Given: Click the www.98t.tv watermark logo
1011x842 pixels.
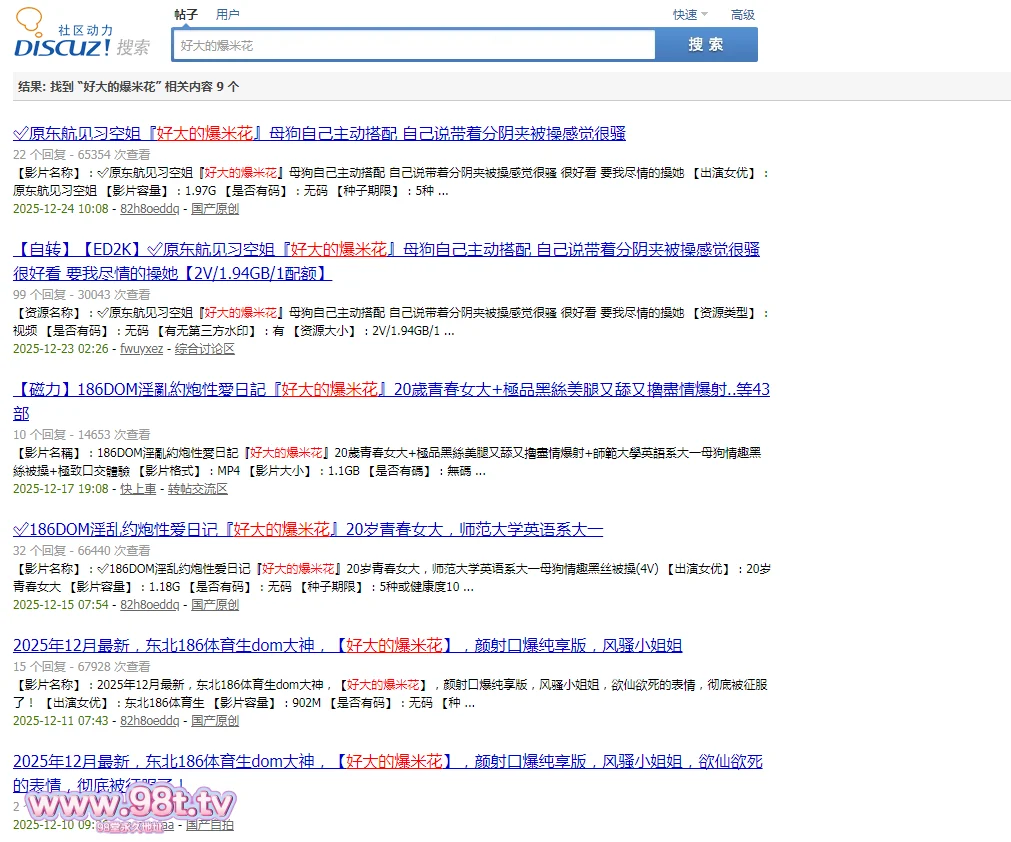Looking at the screenshot, I should (x=128, y=806).
